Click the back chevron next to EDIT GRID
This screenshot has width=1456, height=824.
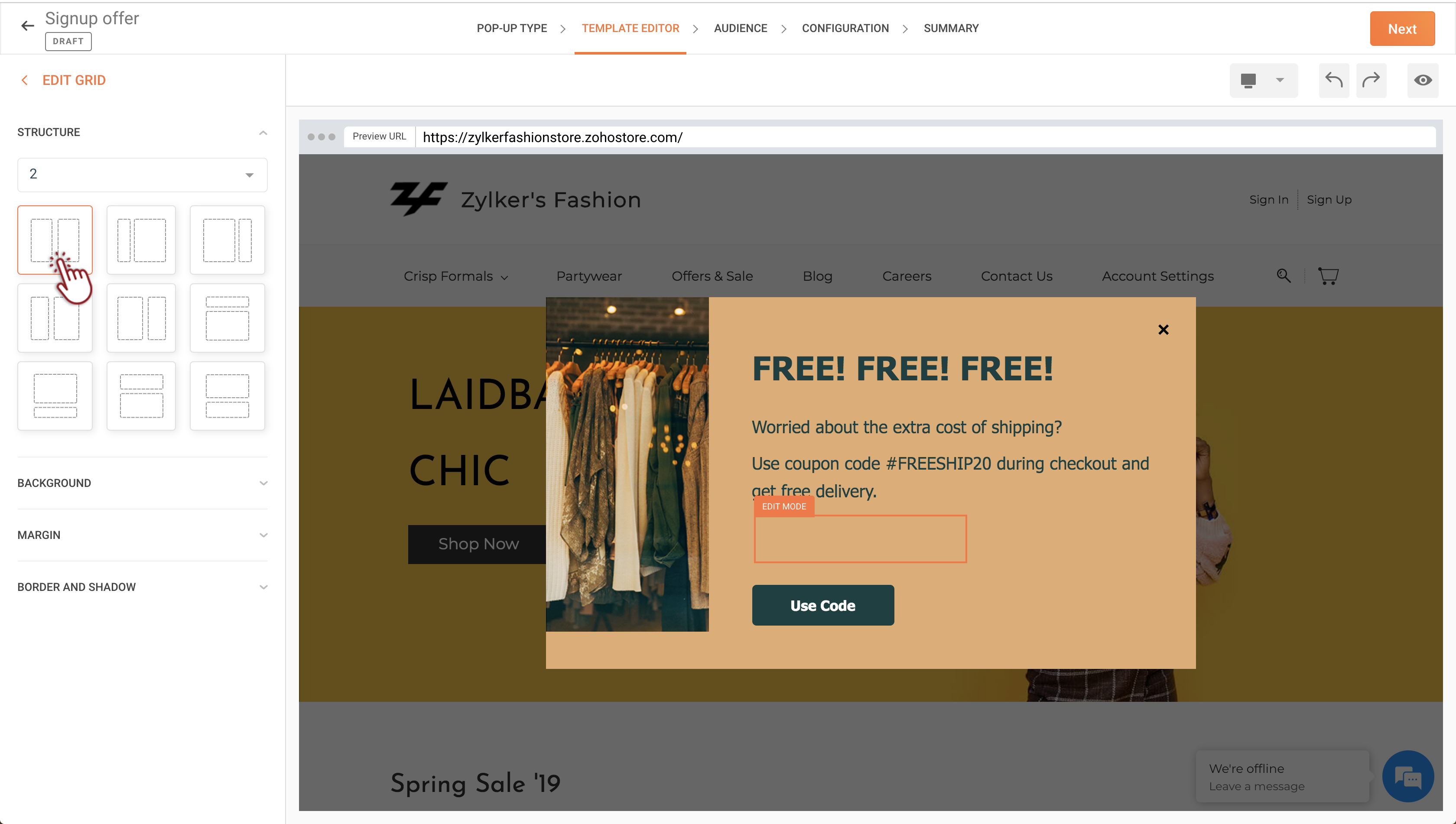click(24, 80)
